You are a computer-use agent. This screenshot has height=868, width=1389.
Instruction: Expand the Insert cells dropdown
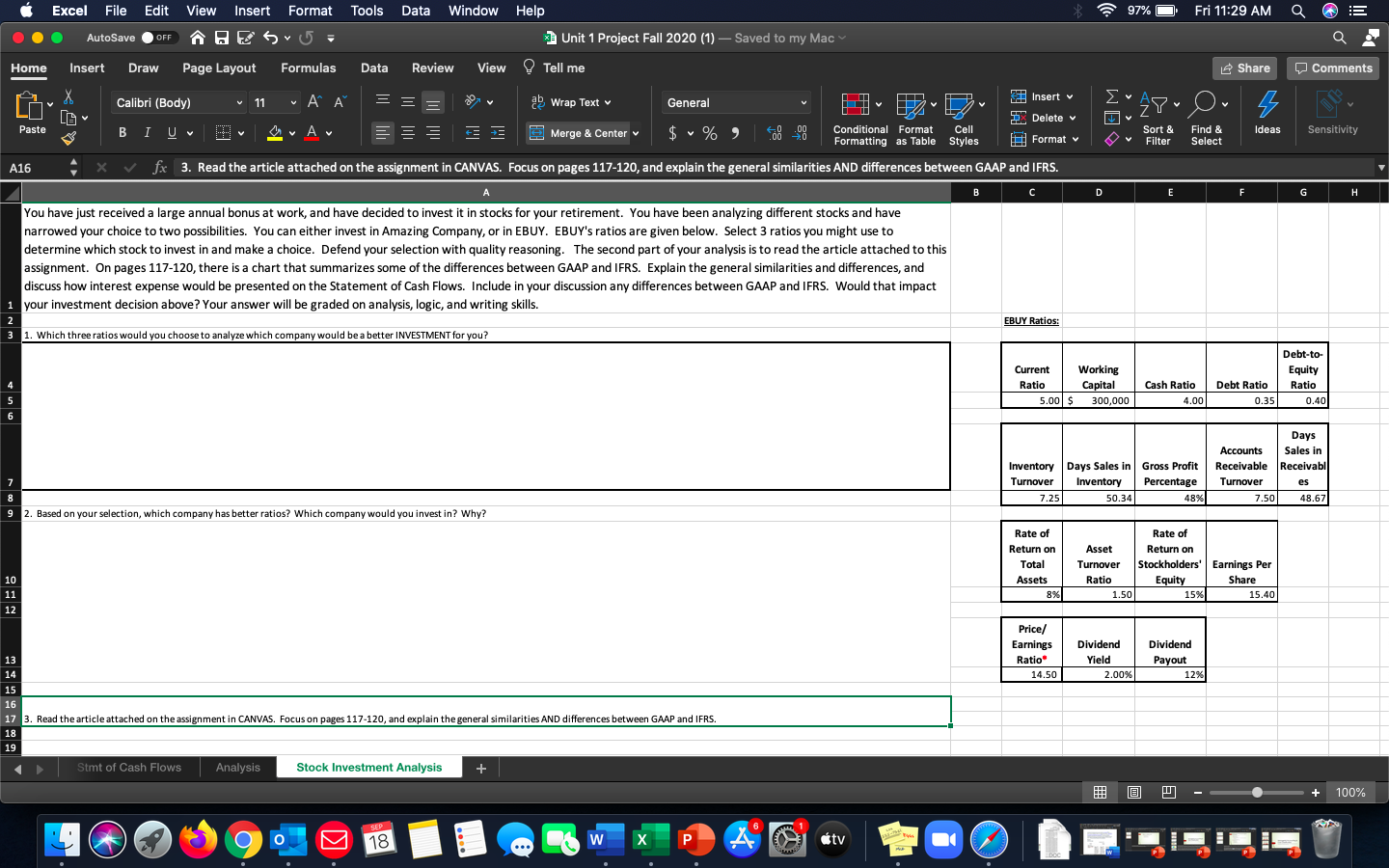(1070, 96)
